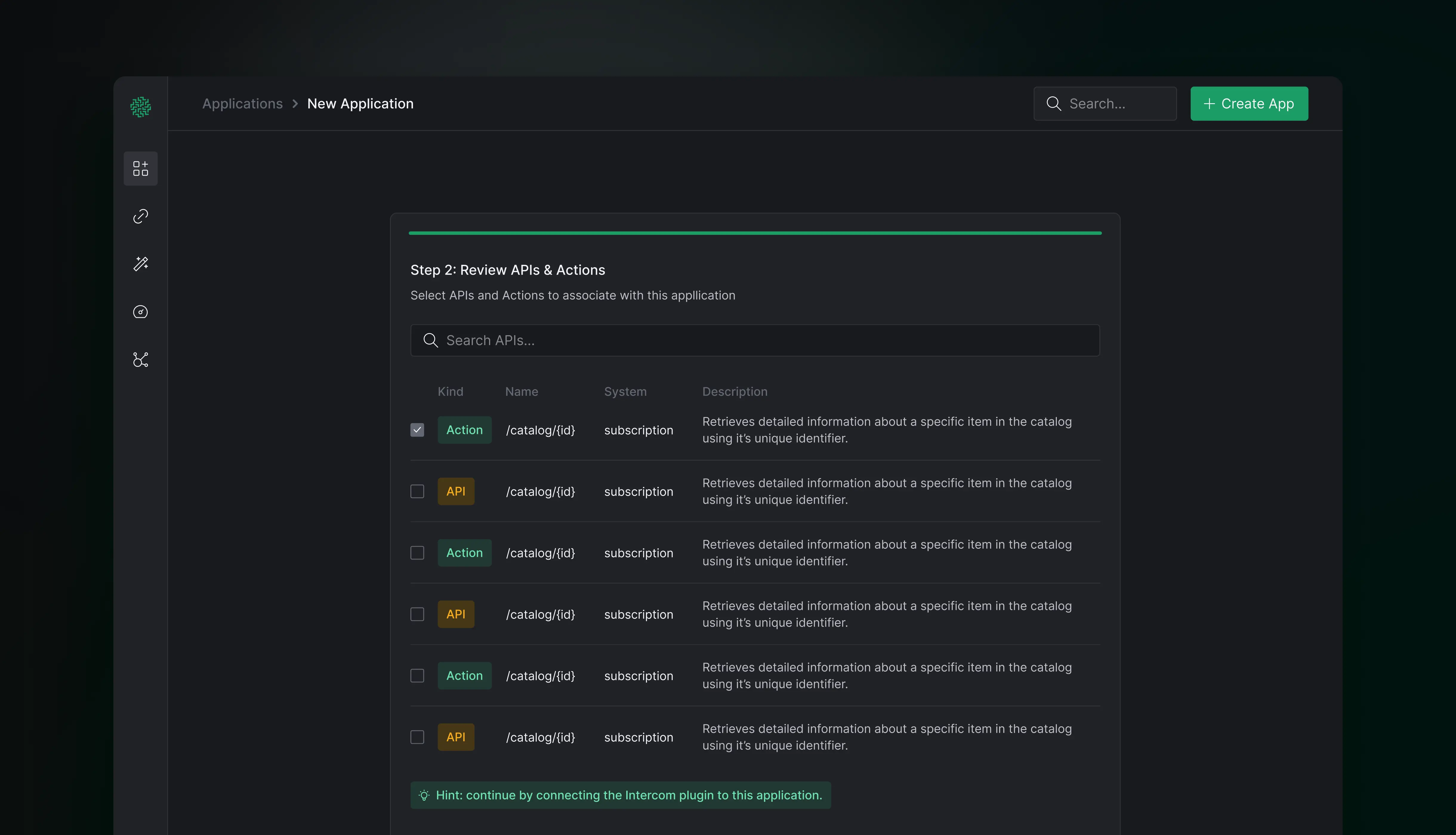1456x835 pixels.
Task: Click the New Application breadcrumb title
Action: pyautogui.click(x=360, y=104)
